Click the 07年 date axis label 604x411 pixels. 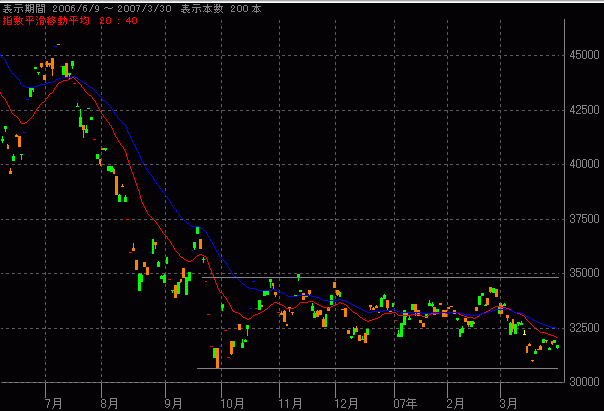(405, 403)
